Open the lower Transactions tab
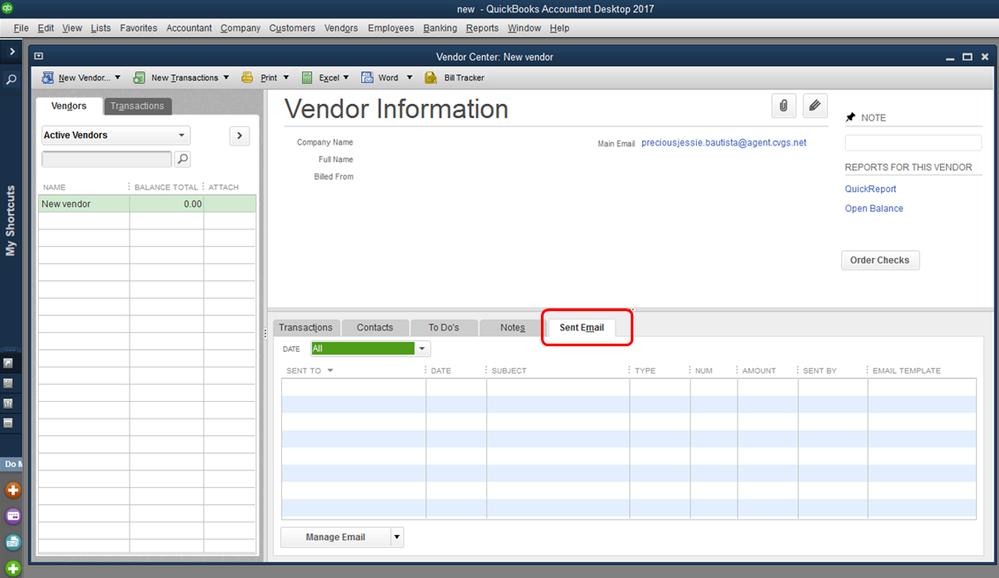999x578 pixels. (306, 328)
